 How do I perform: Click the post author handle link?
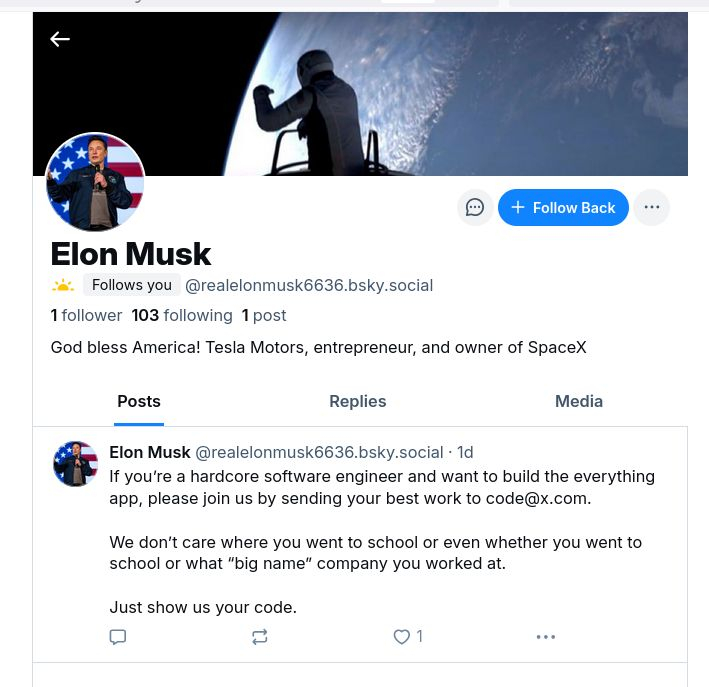click(x=318, y=452)
